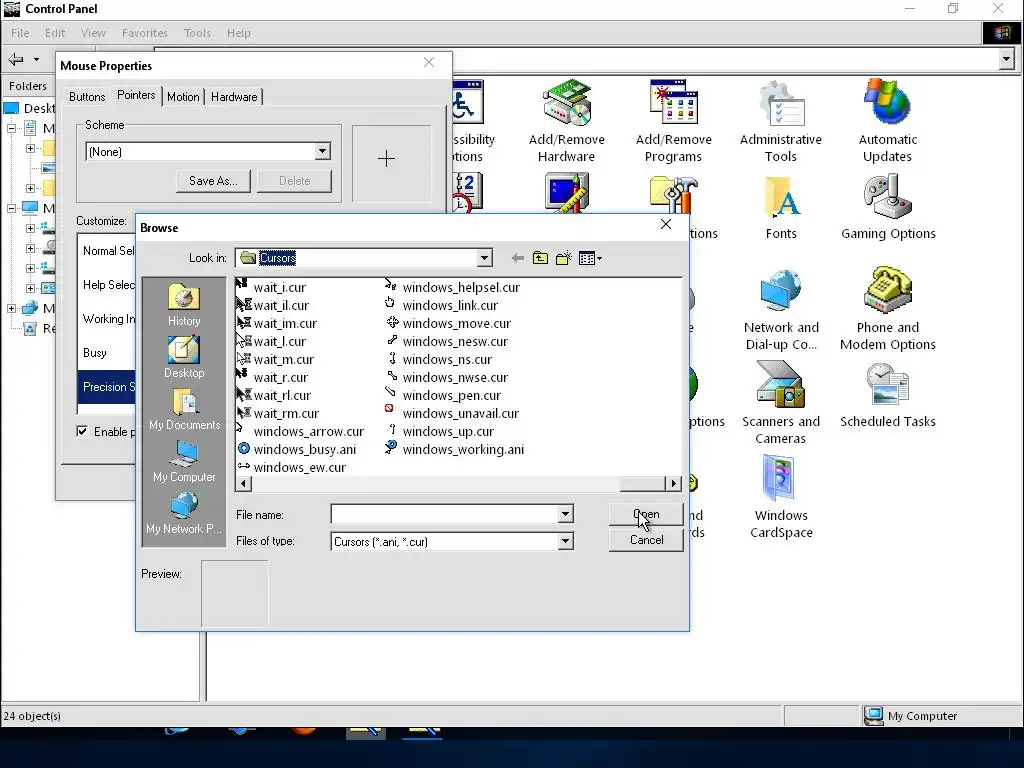This screenshot has width=1024, height=768.
Task: Open the Edit menu
Action: (x=55, y=33)
